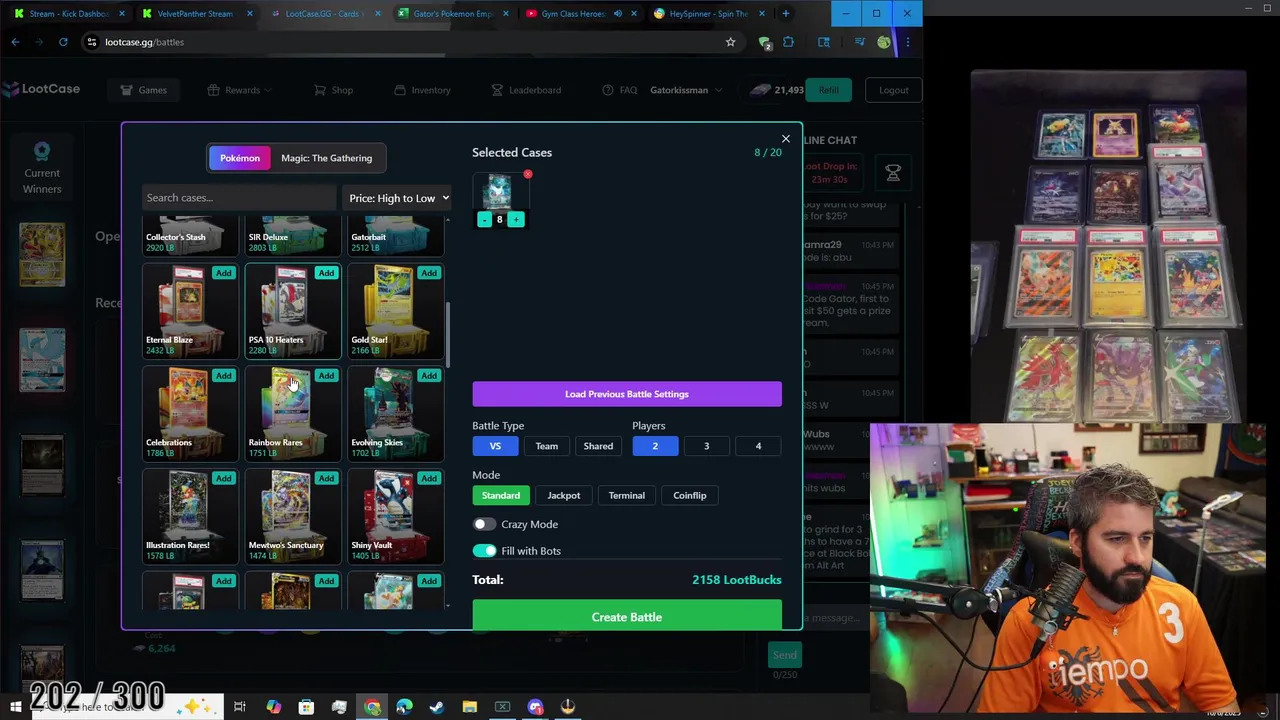Close the battle creation dialog
1280x720 pixels.
tap(785, 139)
